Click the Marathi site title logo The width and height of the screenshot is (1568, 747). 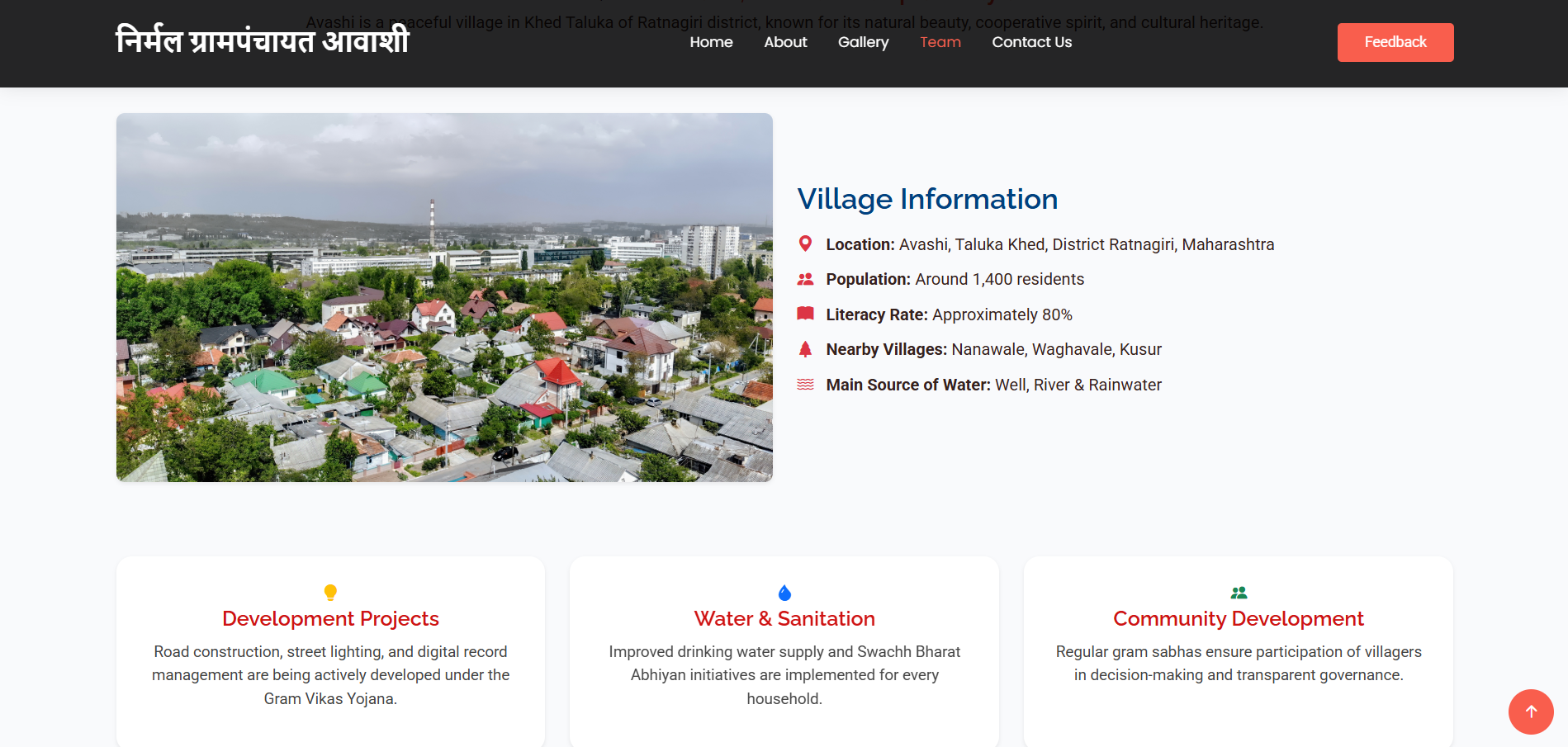point(263,40)
